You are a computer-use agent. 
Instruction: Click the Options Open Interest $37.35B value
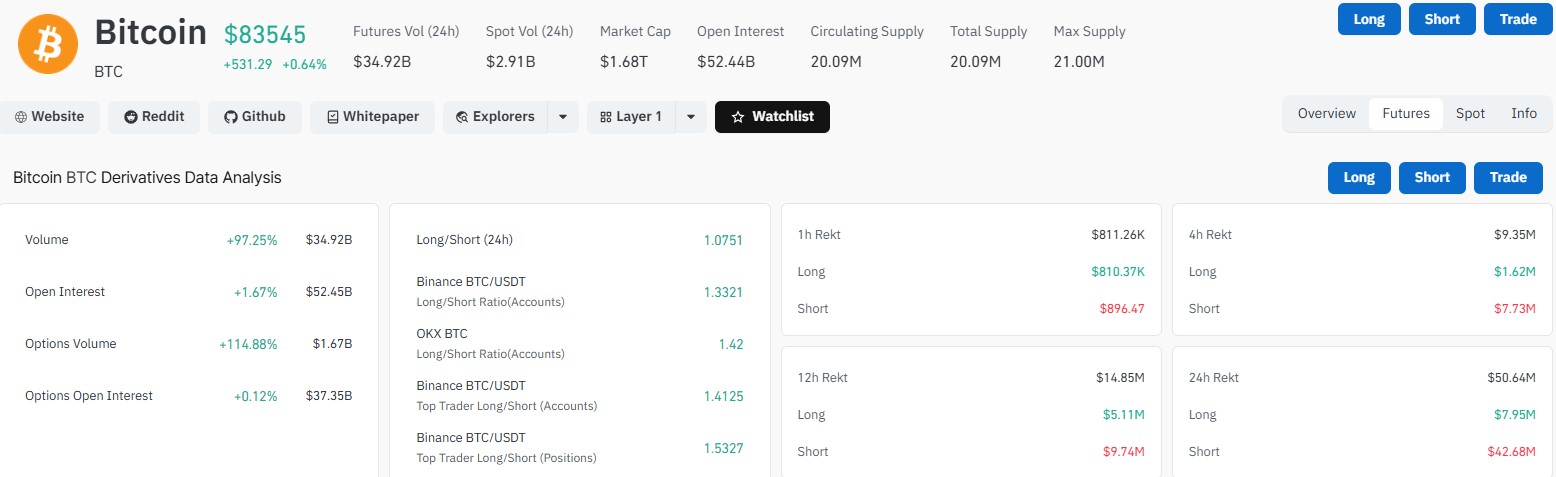click(329, 396)
